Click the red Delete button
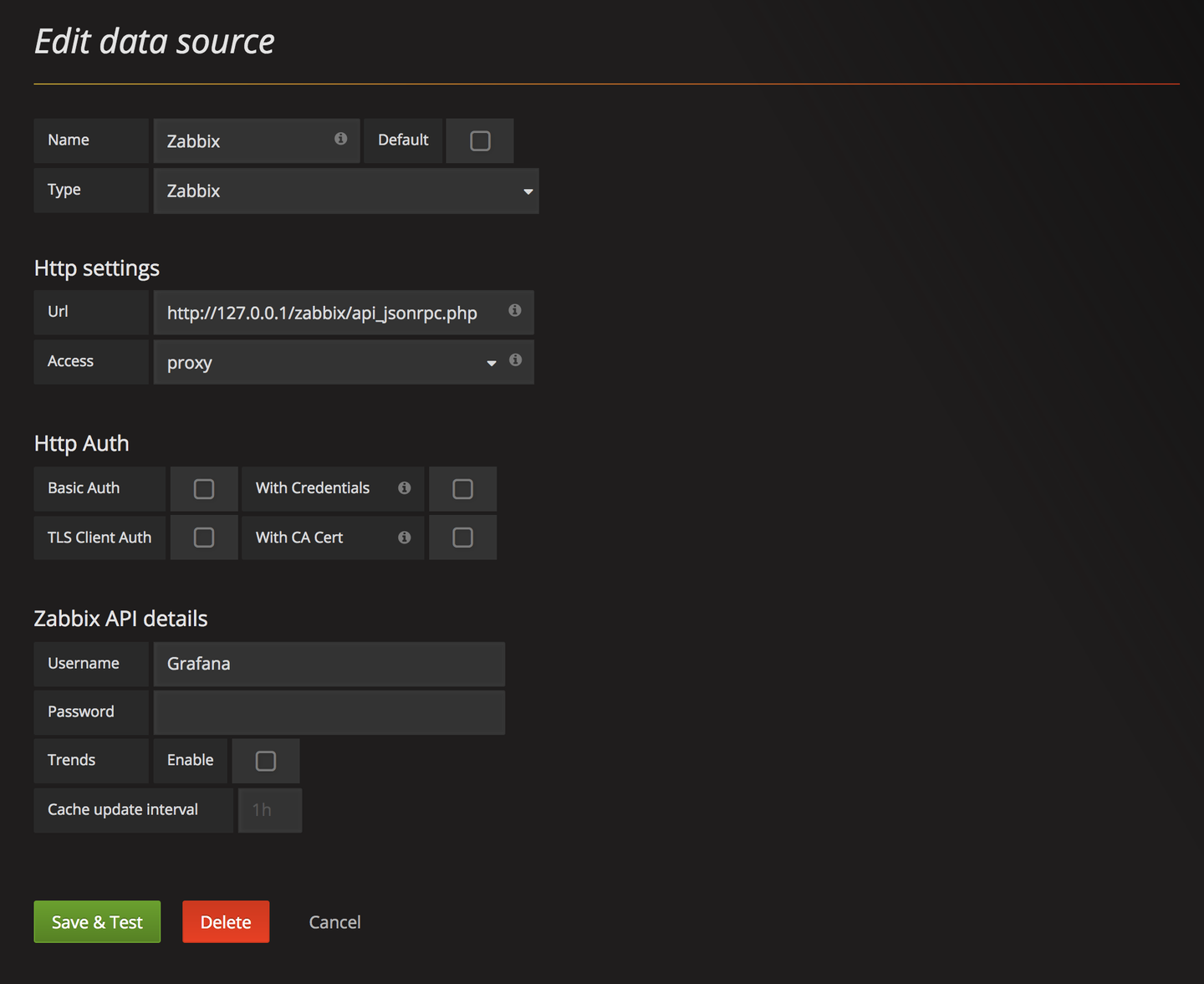The height and width of the screenshot is (984, 1204). (x=226, y=922)
